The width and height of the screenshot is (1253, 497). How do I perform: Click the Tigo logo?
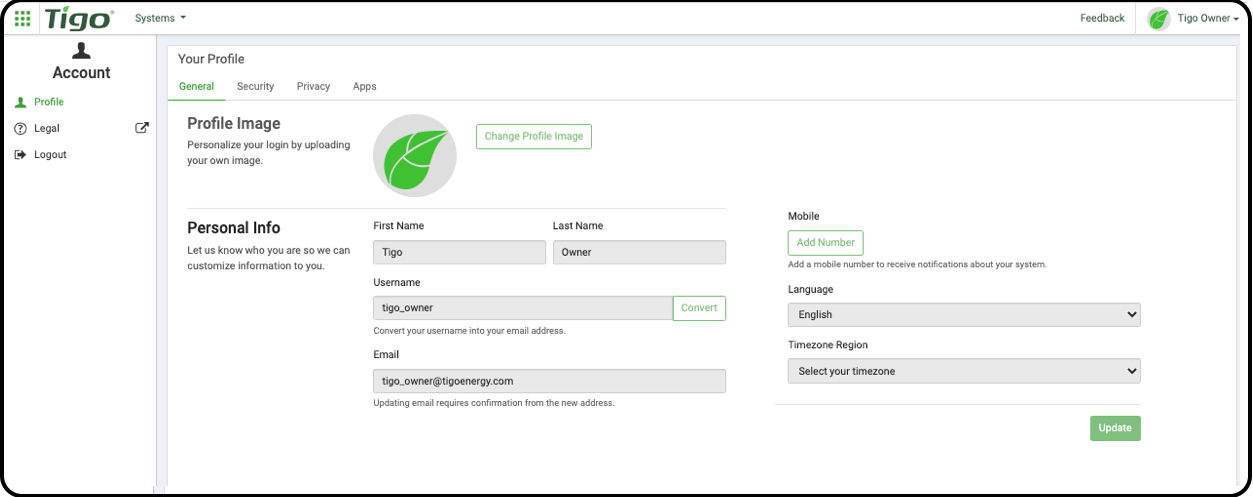[79, 18]
